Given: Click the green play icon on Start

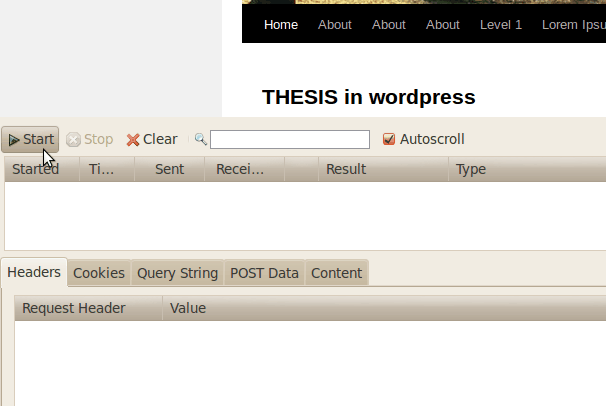Looking at the screenshot, I should point(14,140).
